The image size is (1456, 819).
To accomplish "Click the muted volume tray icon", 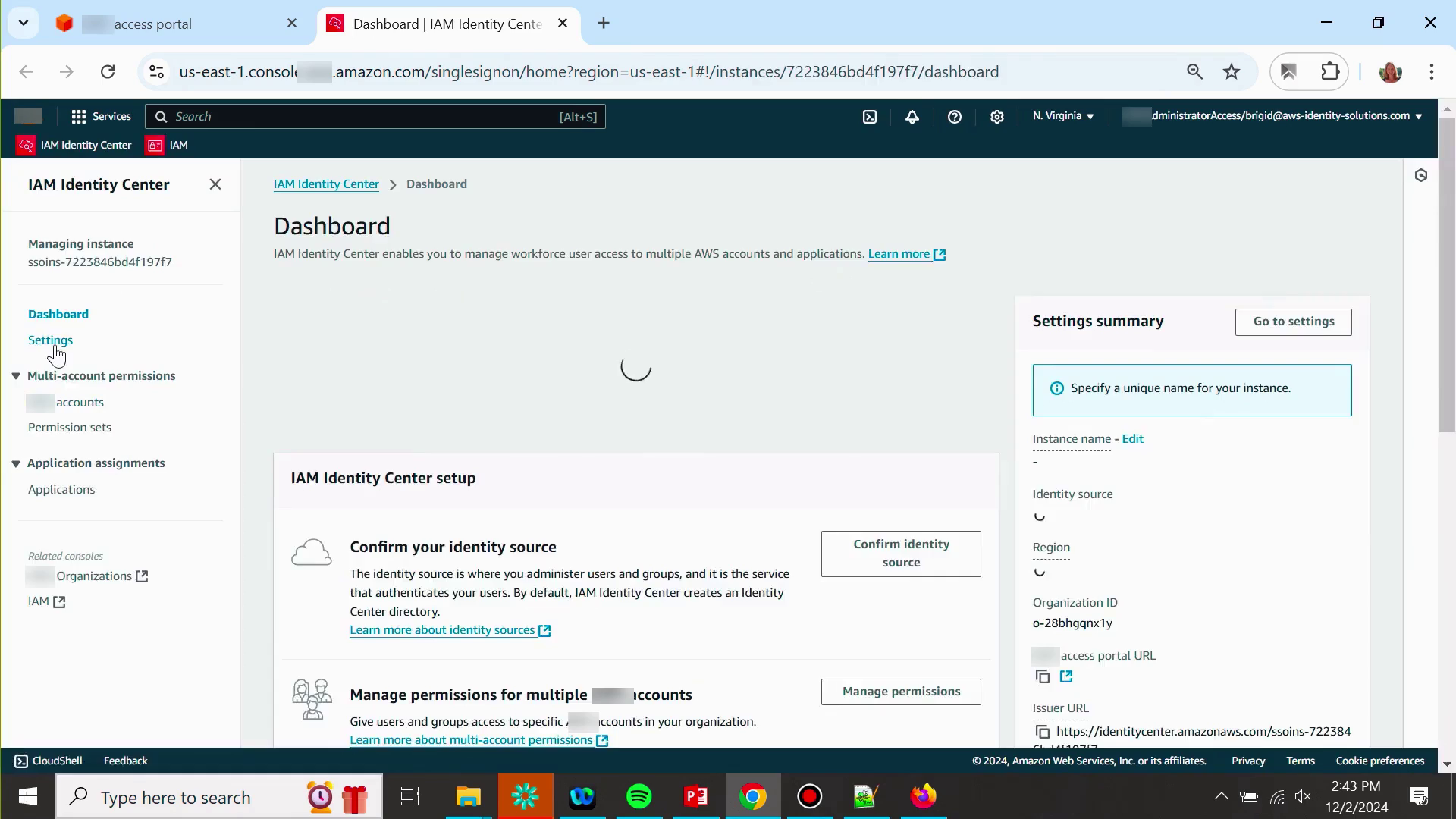I will [x=1303, y=797].
